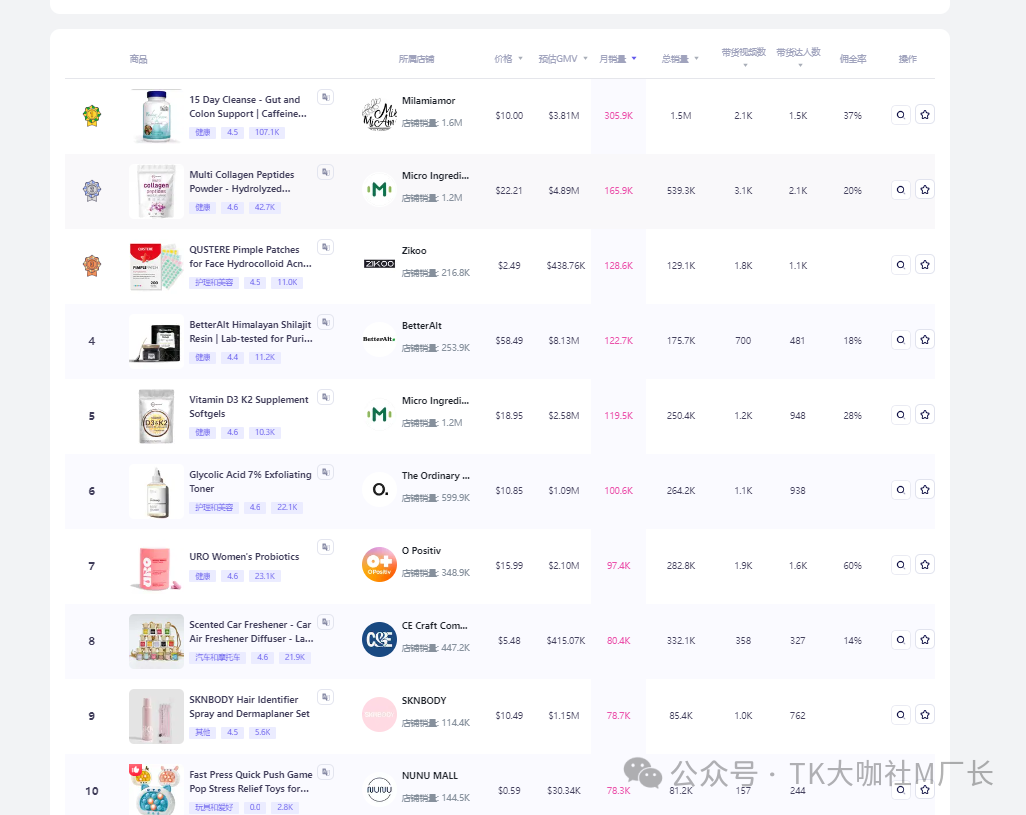Click the search icon in Scented Car Freshener row
This screenshot has width=1026, height=815.
pyautogui.click(x=900, y=639)
